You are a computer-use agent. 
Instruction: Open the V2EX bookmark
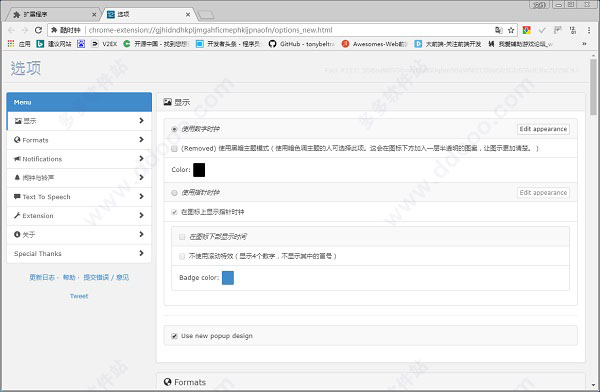click(x=104, y=44)
